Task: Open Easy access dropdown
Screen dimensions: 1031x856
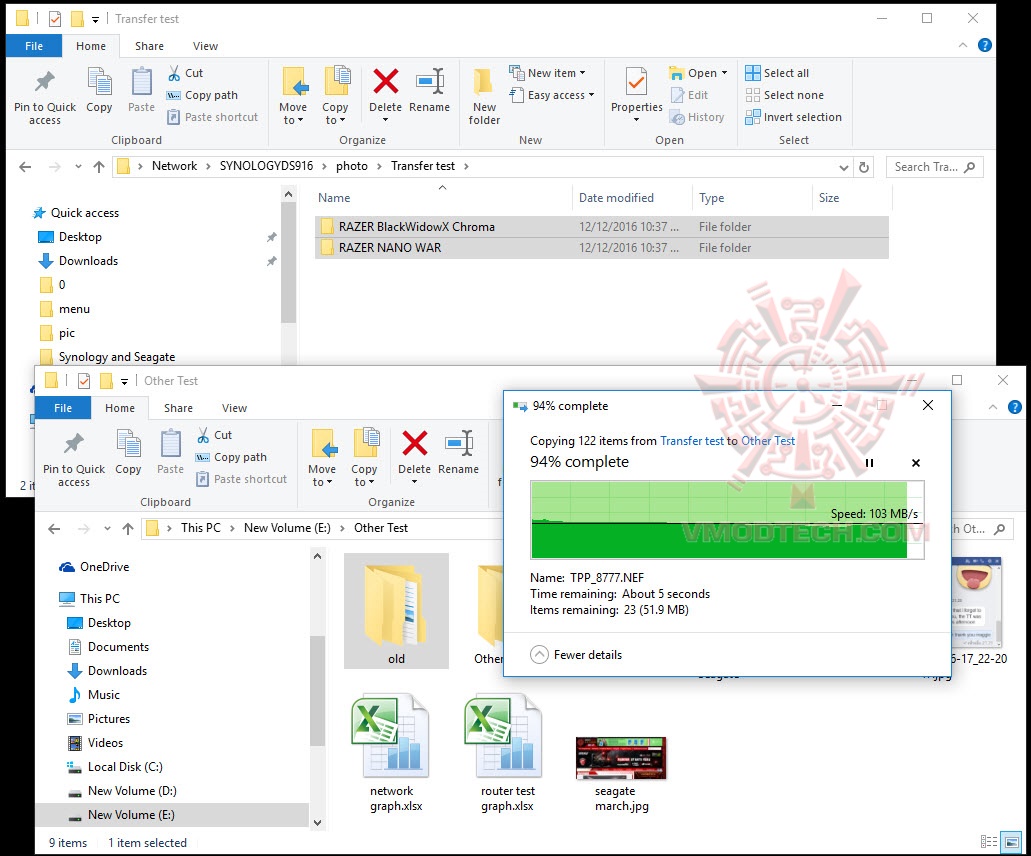Action: 552,95
